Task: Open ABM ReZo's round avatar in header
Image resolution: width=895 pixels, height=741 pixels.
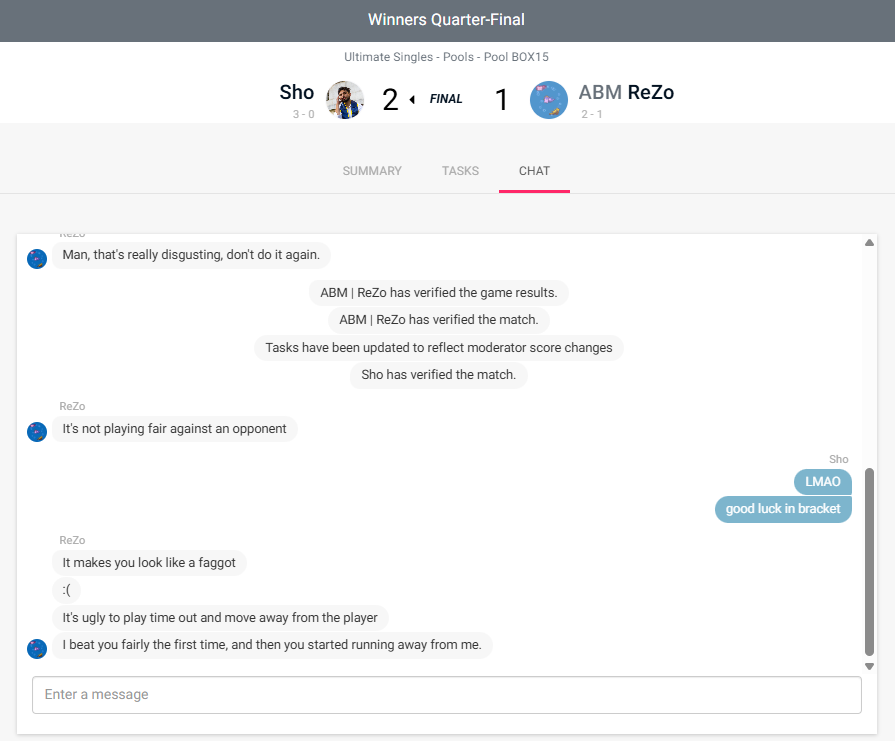Action: click(x=549, y=100)
